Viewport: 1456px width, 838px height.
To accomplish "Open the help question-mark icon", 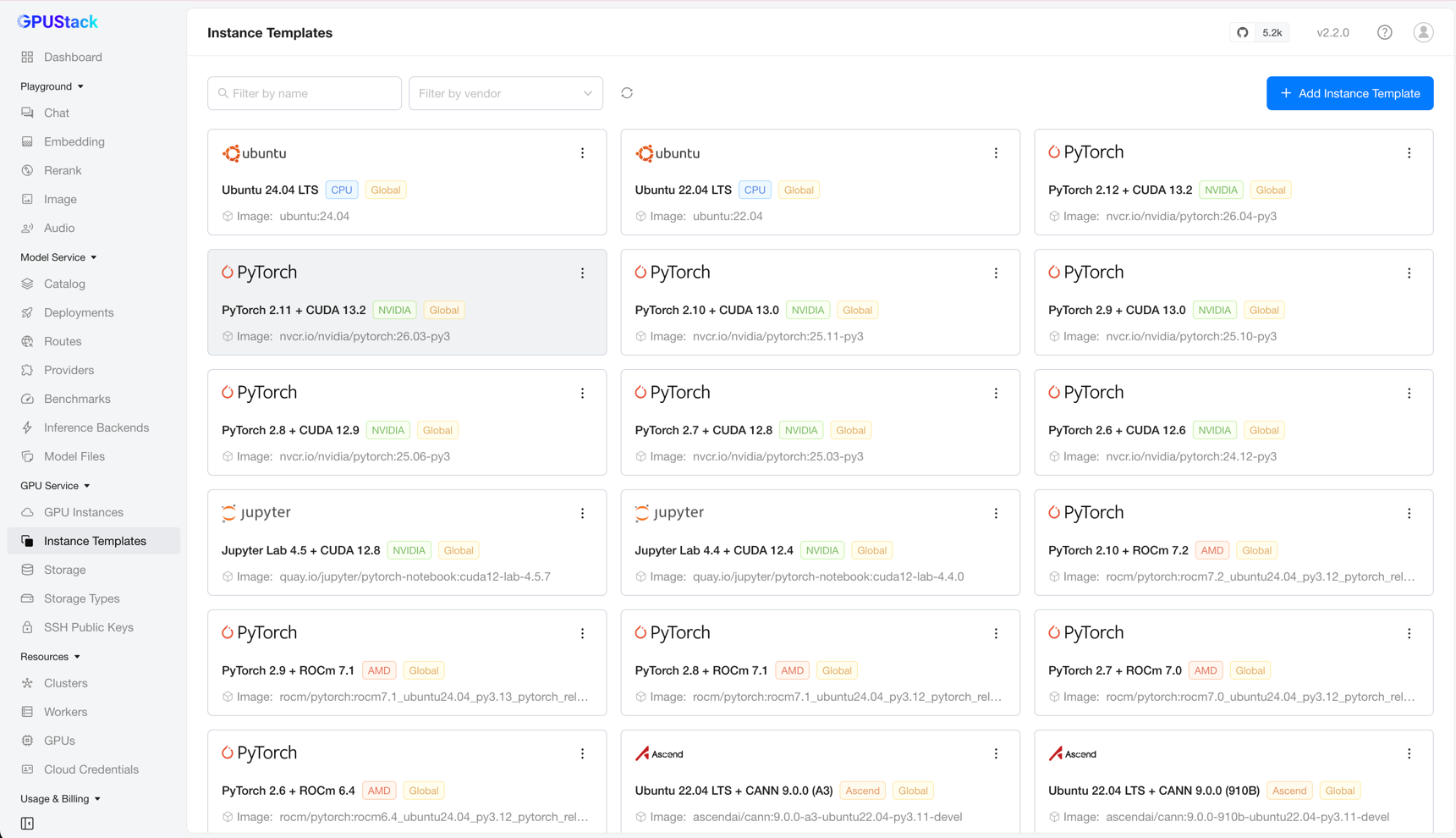I will [x=1384, y=32].
